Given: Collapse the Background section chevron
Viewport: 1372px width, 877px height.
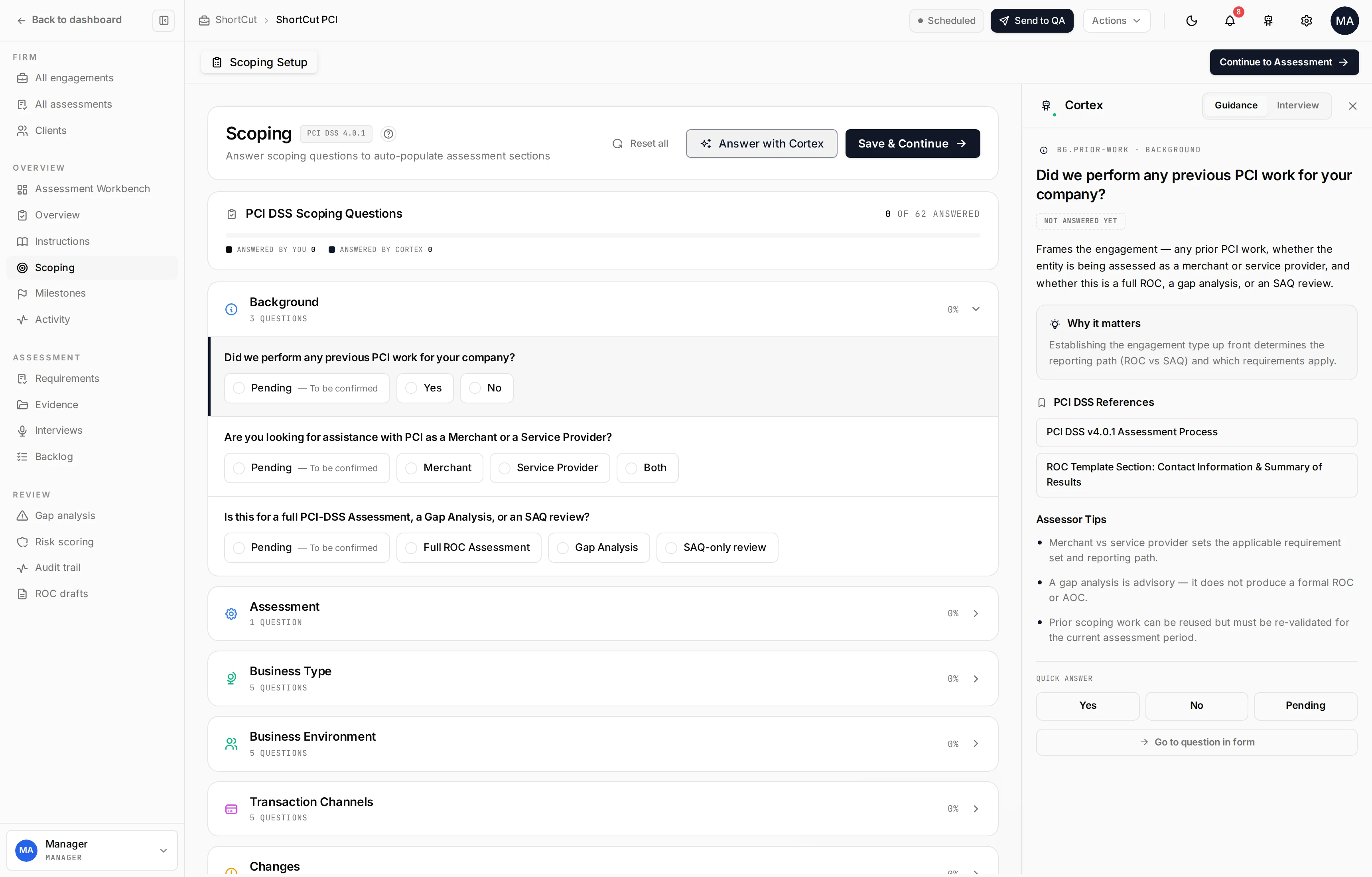Looking at the screenshot, I should tap(976, 309).
